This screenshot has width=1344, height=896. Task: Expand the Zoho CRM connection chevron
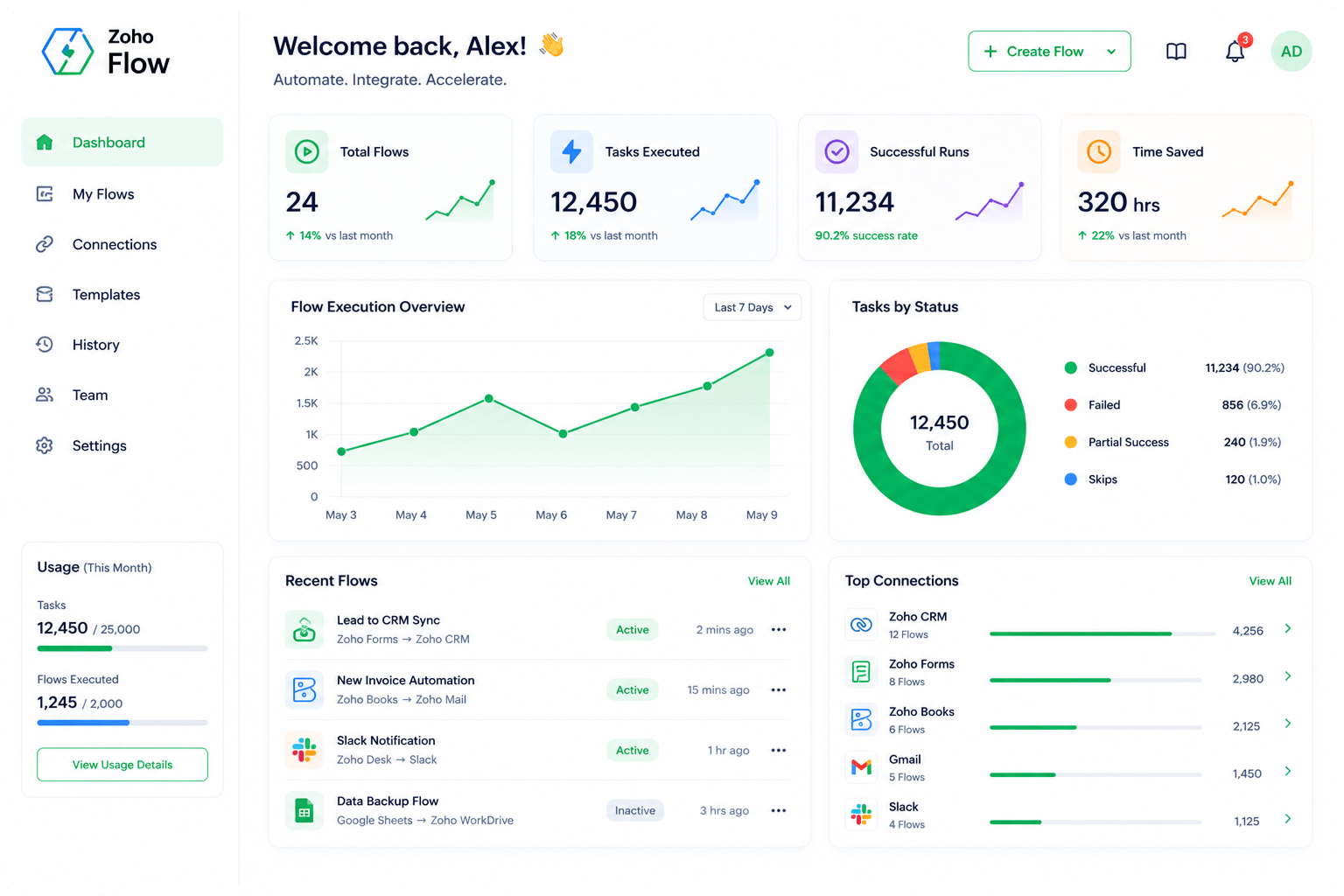coord(1288,629)
